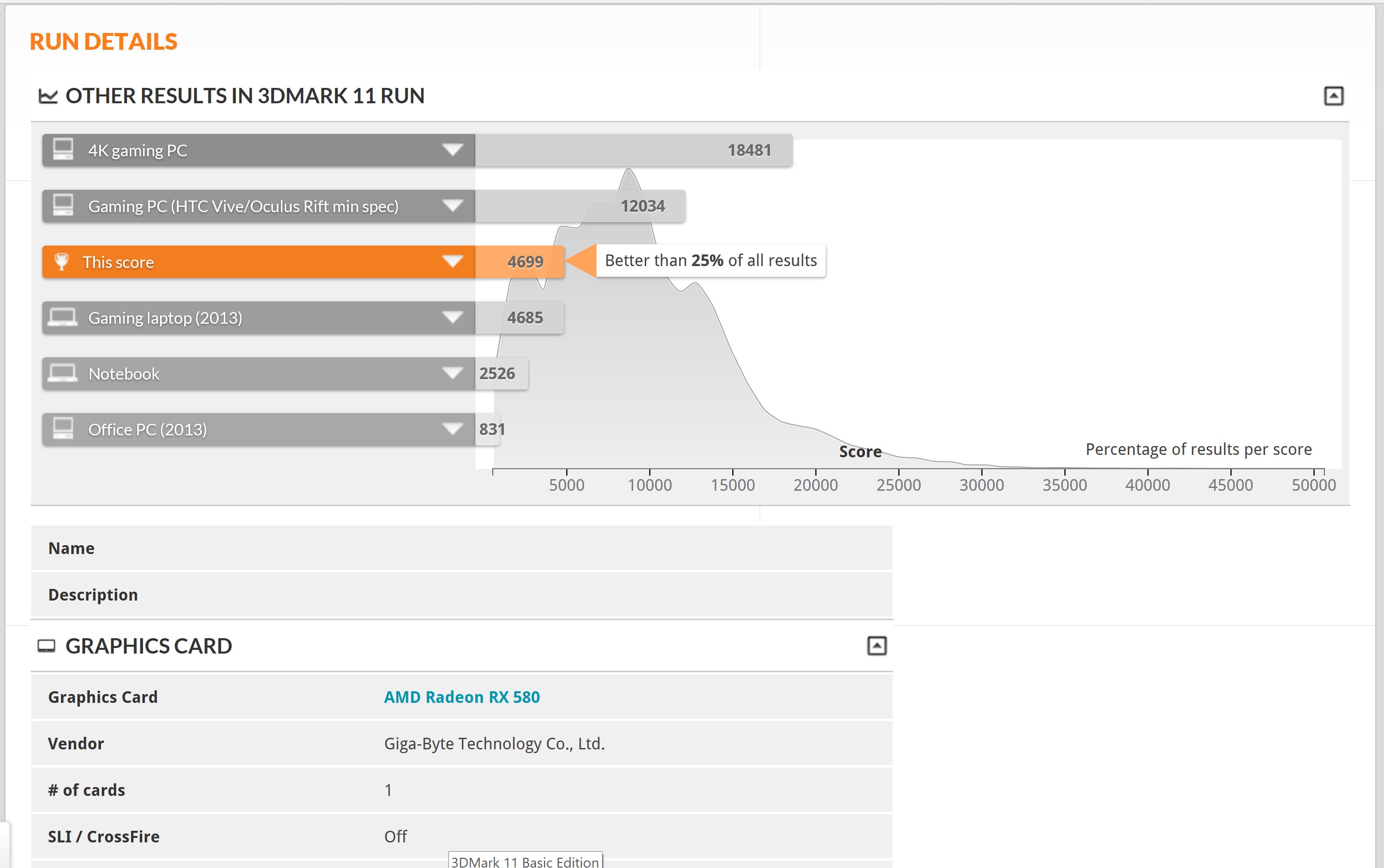This screenshot has width=1384, height=868.
Task: Click the Run Details heading
Action: (x=103, y=41)
